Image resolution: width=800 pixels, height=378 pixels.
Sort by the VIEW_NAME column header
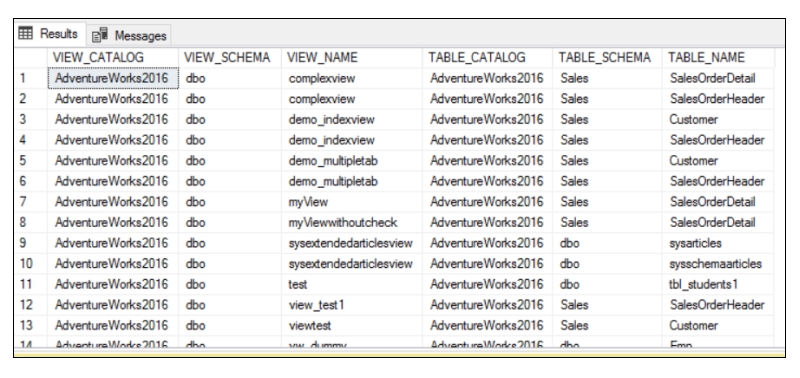(x=352, y=58)
